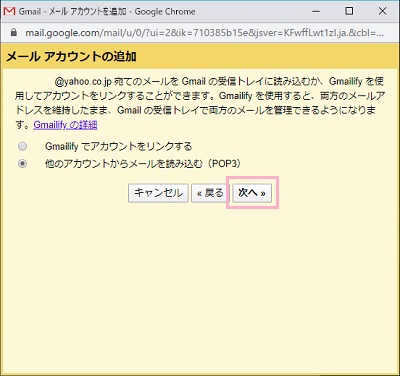Viewport: 400px width, 376px height.
Task: Click the キャンセル button
Action: (x=158, y=193)
